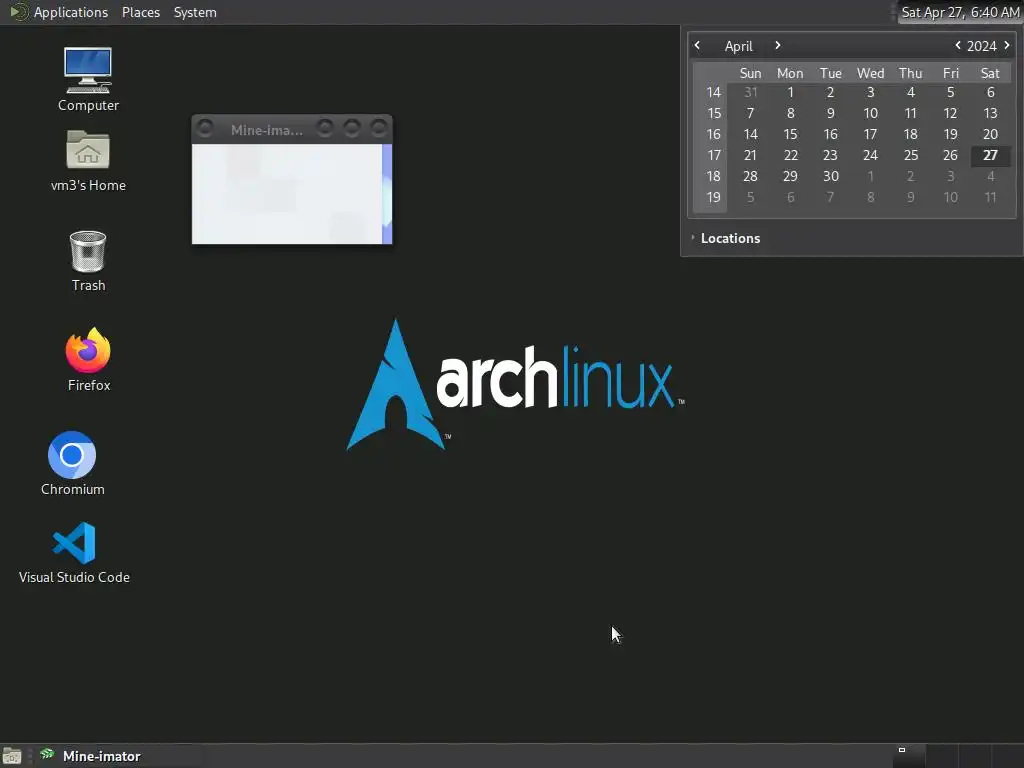The height and width of the screenshot is (768, 1024).
Task: Click grayed May 8 in calendar
Action: click(x=871, y=197)
